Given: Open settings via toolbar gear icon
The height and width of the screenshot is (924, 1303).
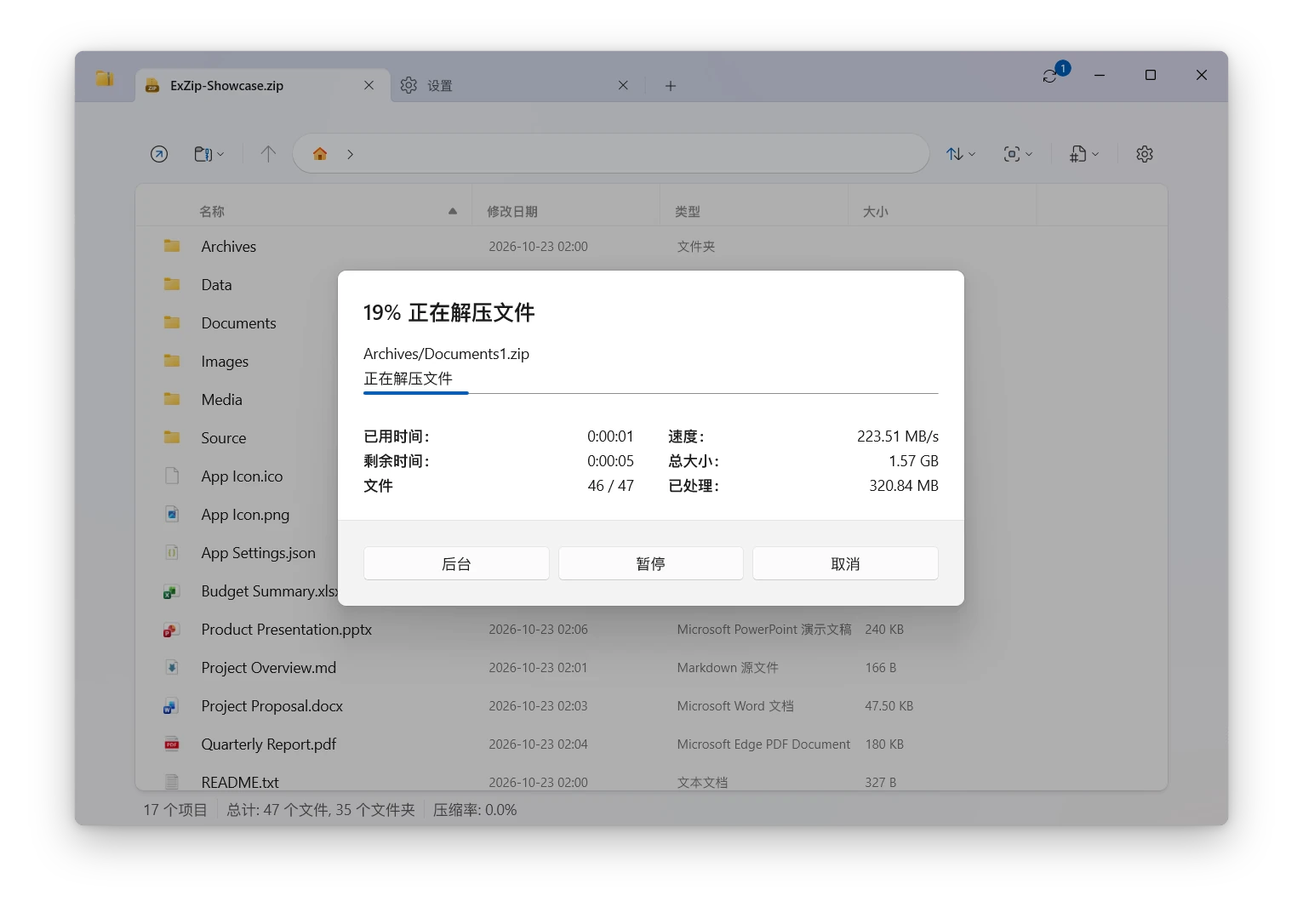Looking at the screenshot, I should click(x=1145, y=154).
